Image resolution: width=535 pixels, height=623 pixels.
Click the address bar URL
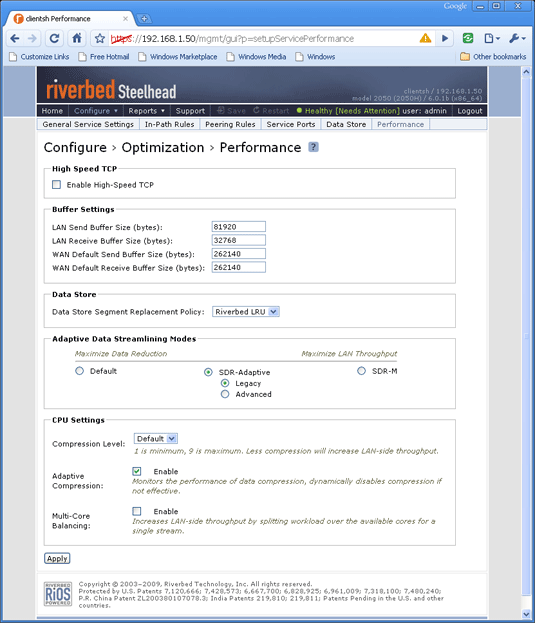[232, 39]
